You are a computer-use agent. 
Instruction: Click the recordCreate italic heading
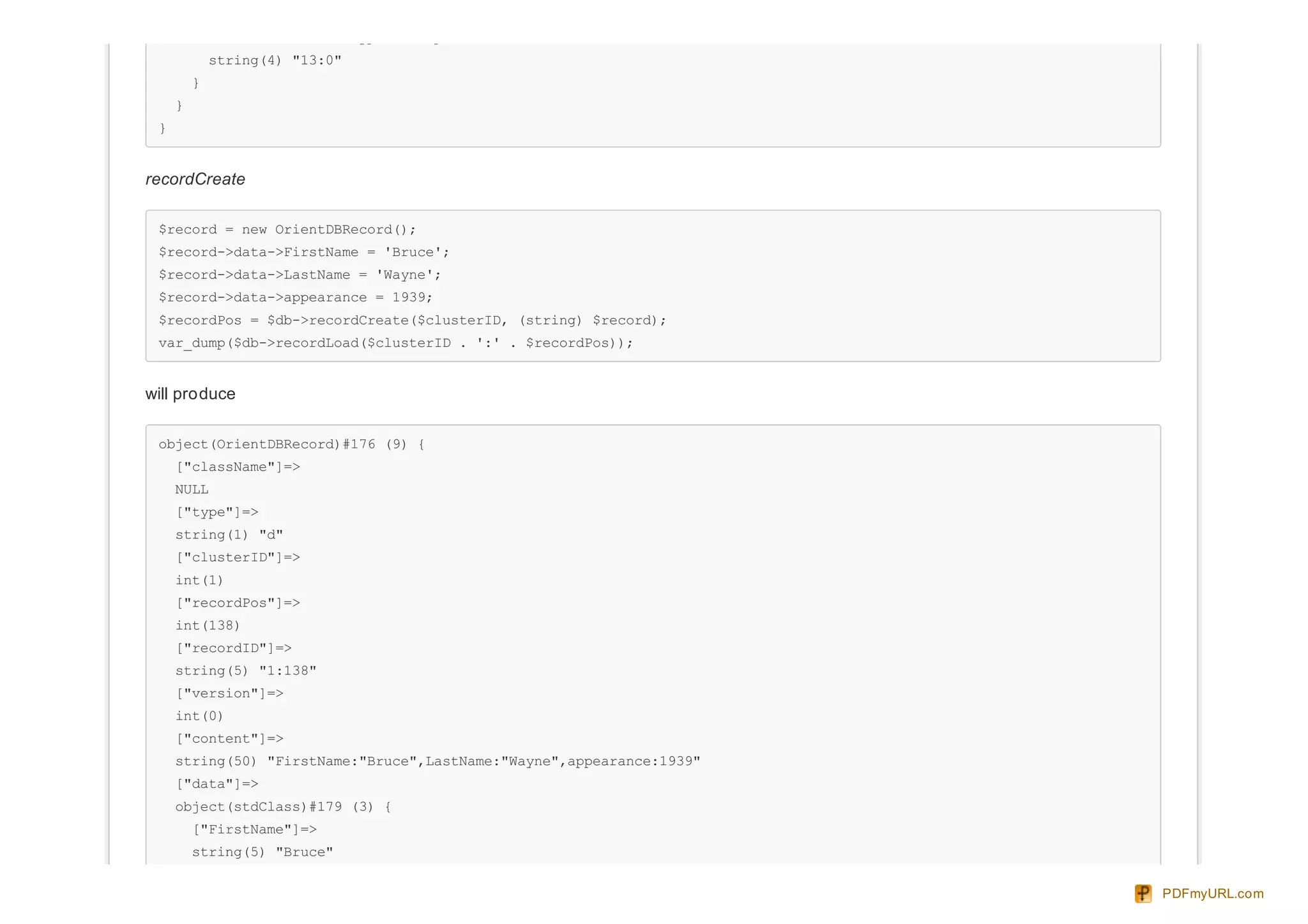pos(195,179)
